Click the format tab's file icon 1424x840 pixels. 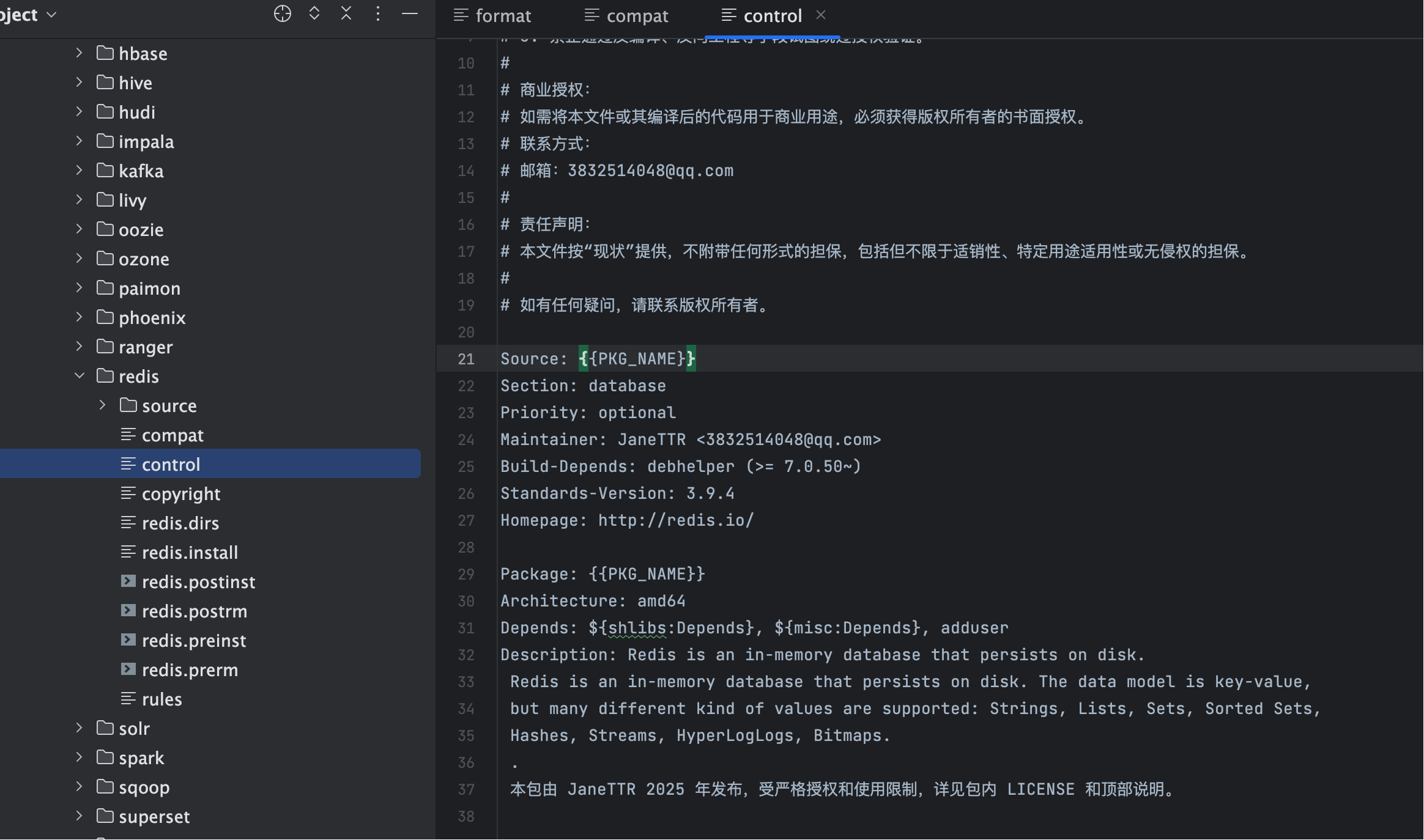click(461, 15)
